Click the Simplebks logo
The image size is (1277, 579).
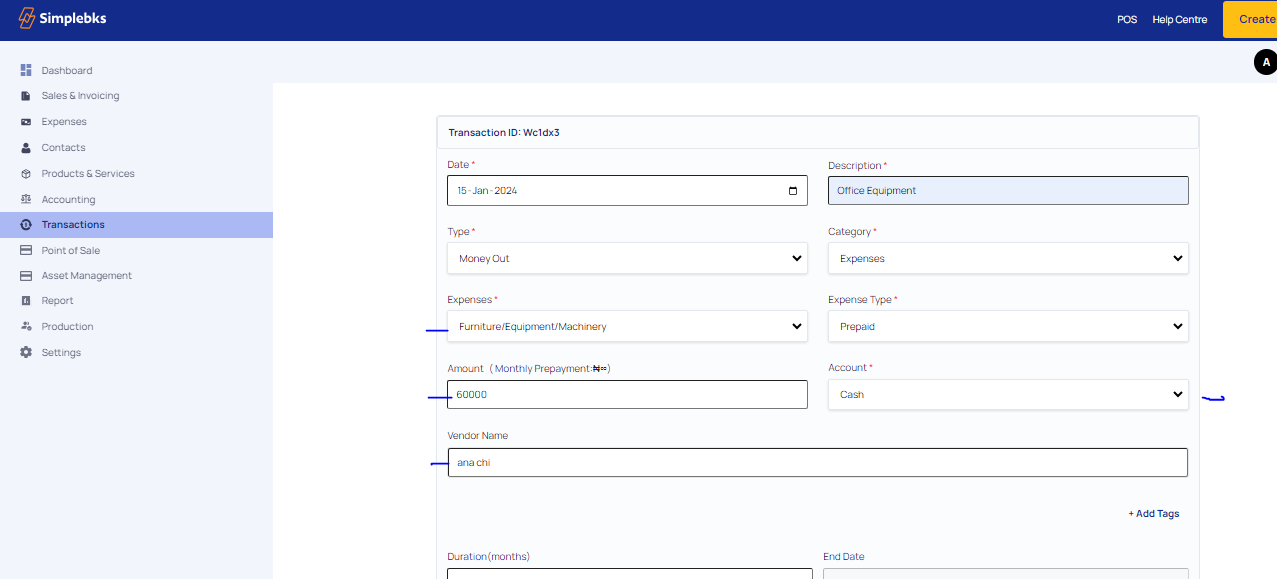coord(62,19)
